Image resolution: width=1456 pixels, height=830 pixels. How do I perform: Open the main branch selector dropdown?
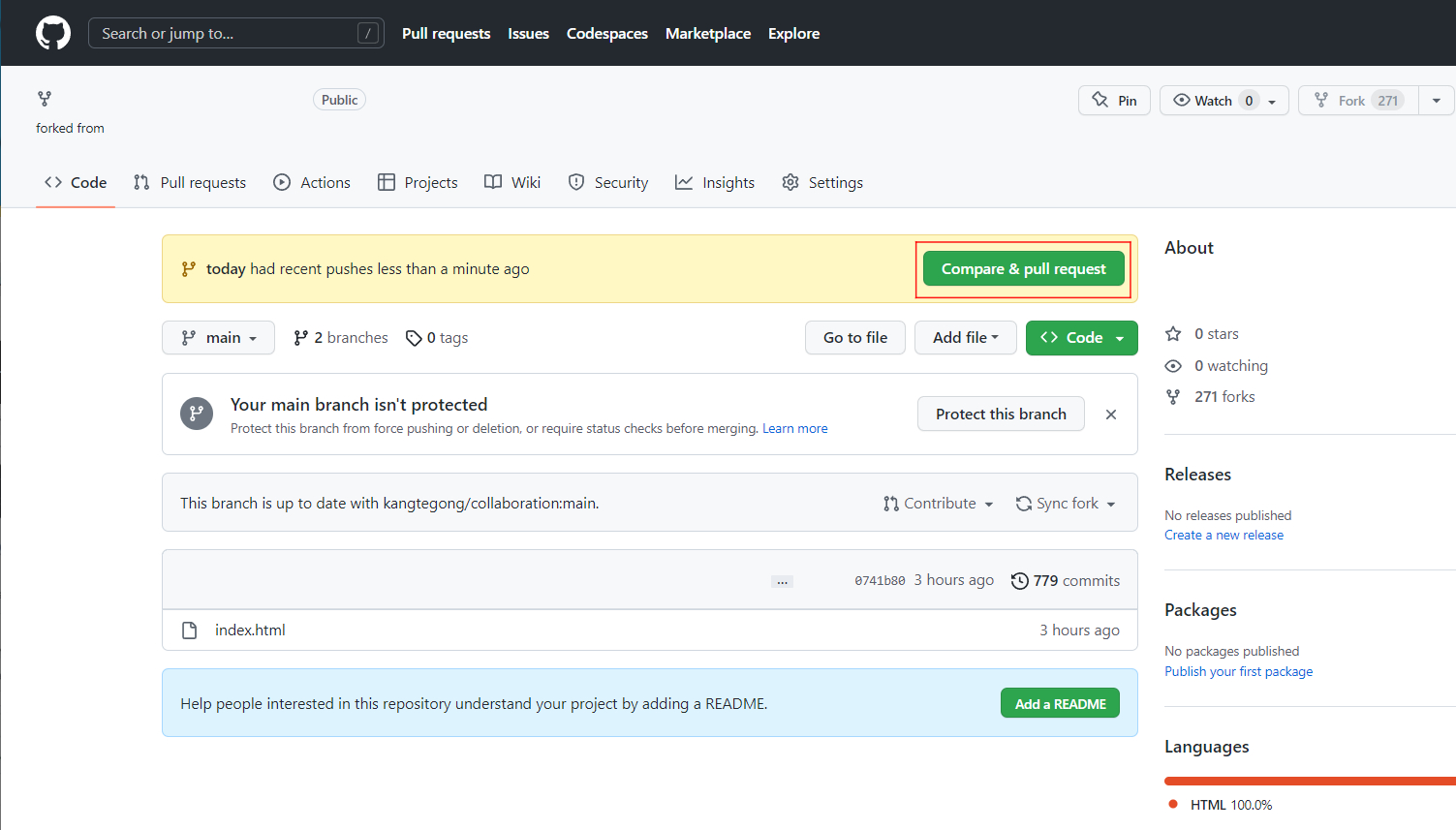point(218,338)
